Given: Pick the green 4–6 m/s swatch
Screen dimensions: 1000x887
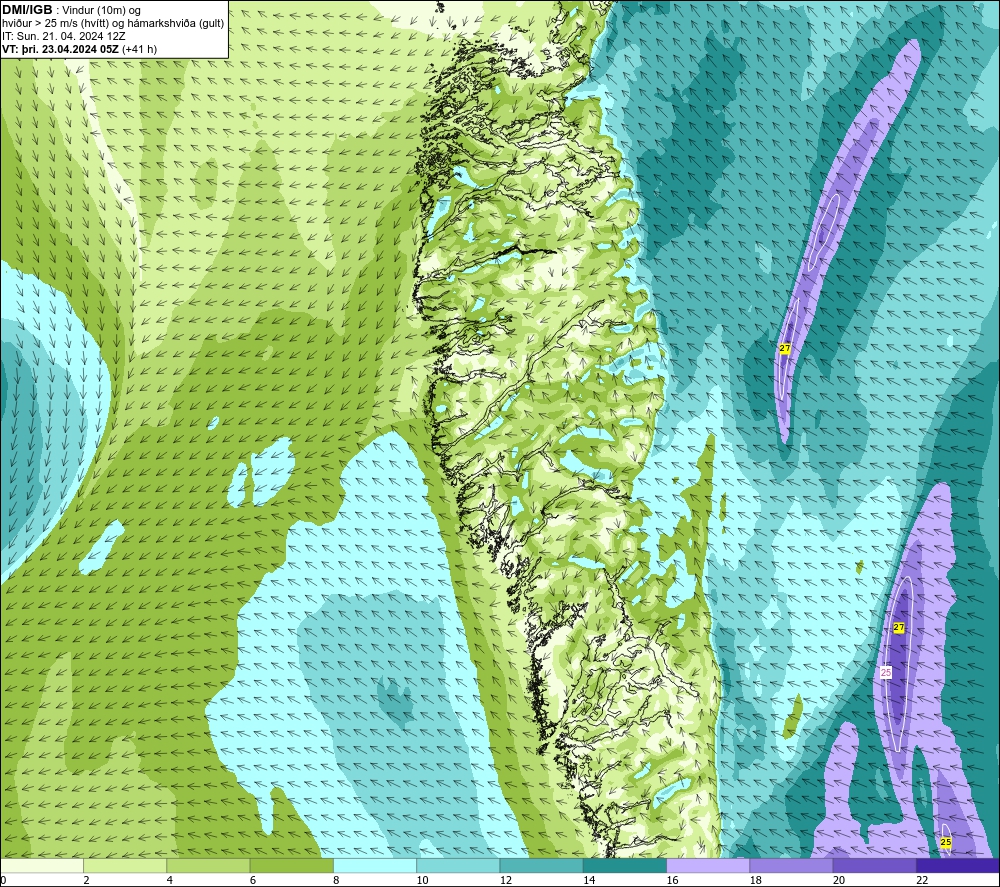Looking at the screenshot, I should (209, 865).
